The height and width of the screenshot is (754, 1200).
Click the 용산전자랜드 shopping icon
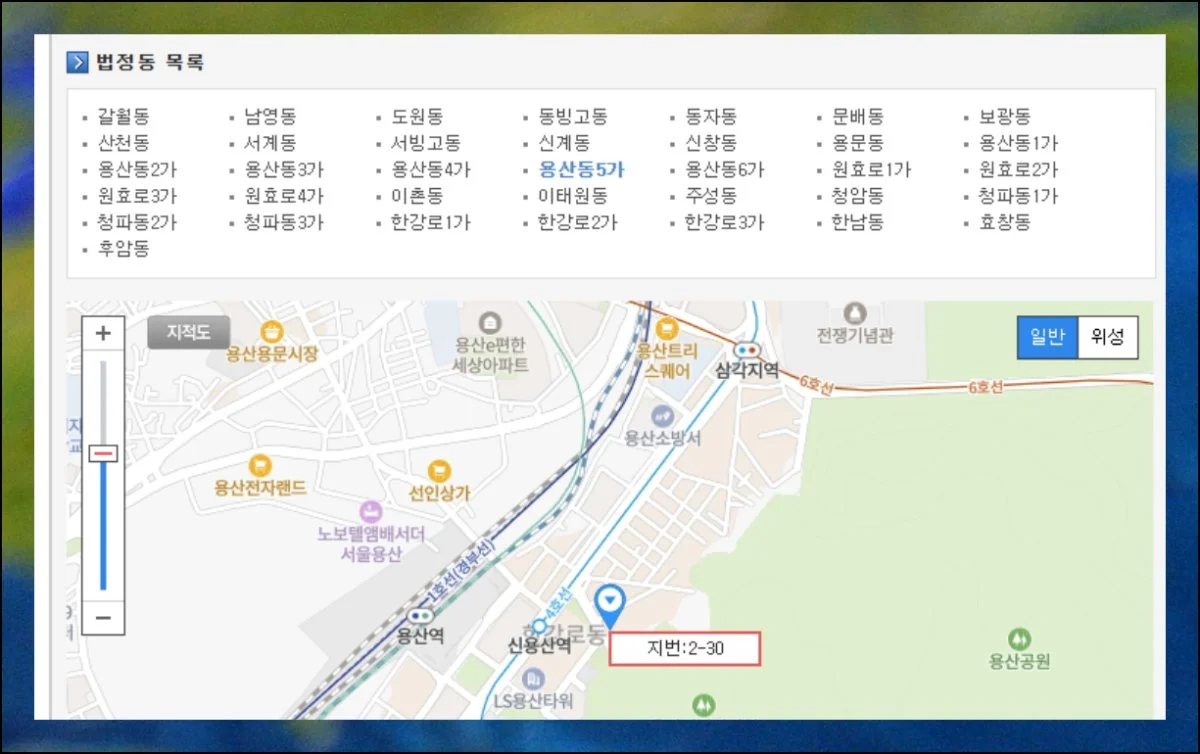click(260, 465)
